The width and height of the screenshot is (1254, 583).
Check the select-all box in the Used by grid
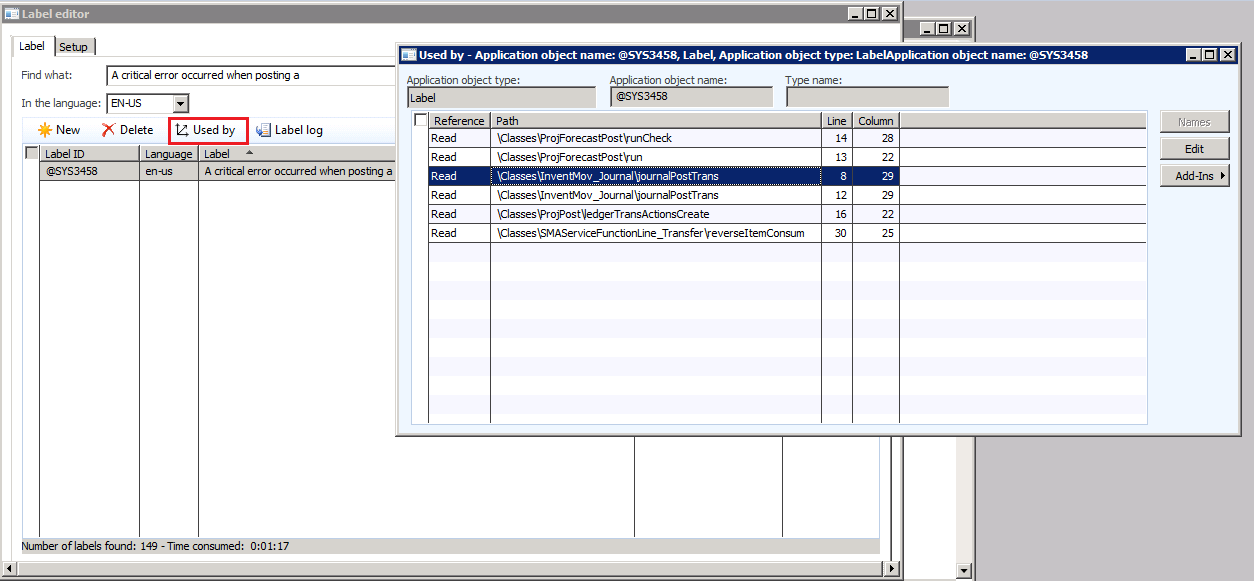click(x=419, y=120)
